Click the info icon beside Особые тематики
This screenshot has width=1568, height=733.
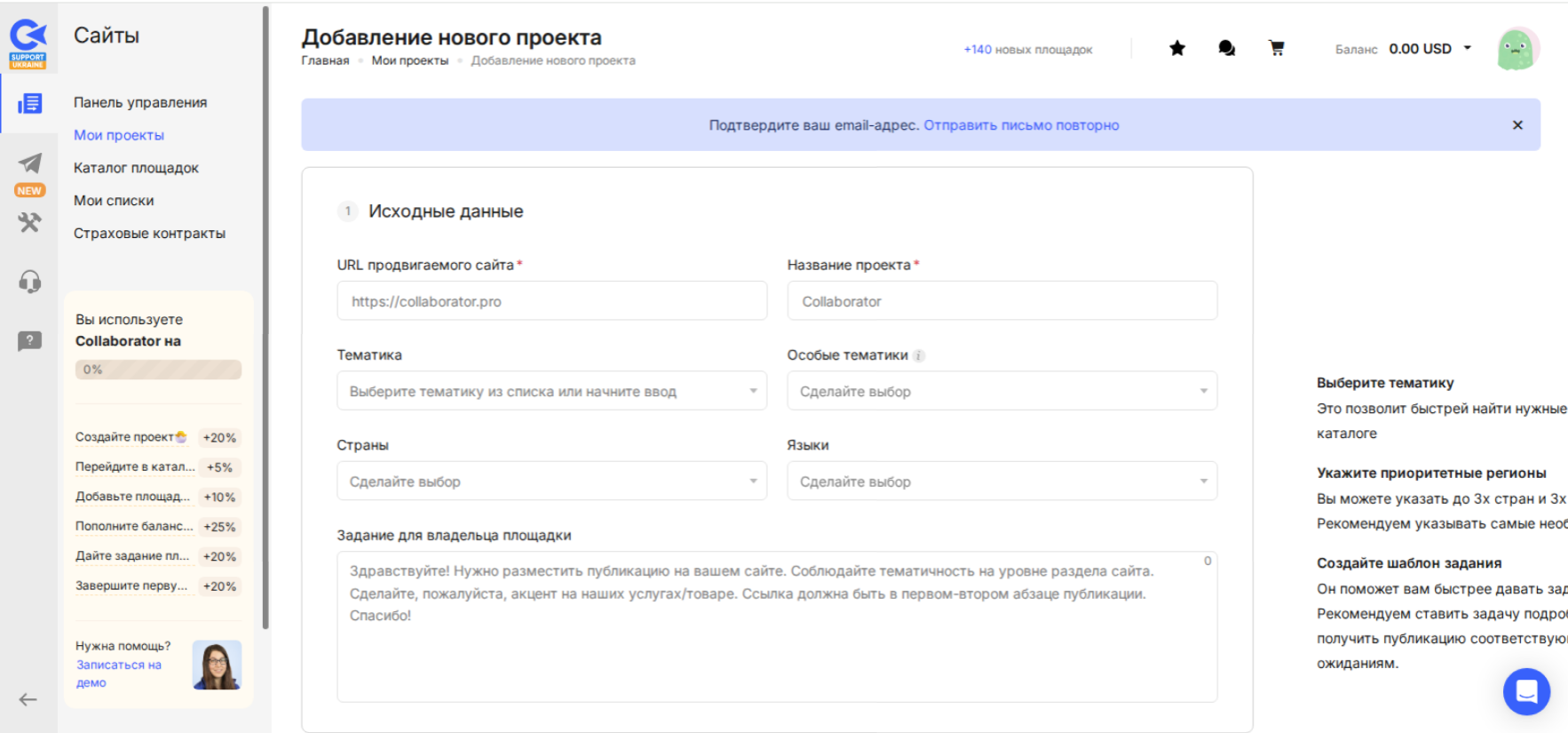(x=919, y=355)
